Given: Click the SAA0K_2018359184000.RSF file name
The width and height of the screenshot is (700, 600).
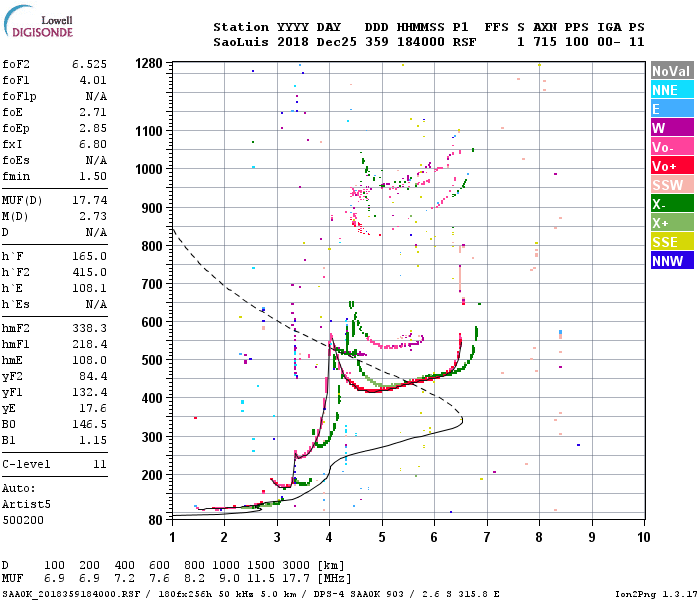Looking at the screenshot, I should coord(71,594).
